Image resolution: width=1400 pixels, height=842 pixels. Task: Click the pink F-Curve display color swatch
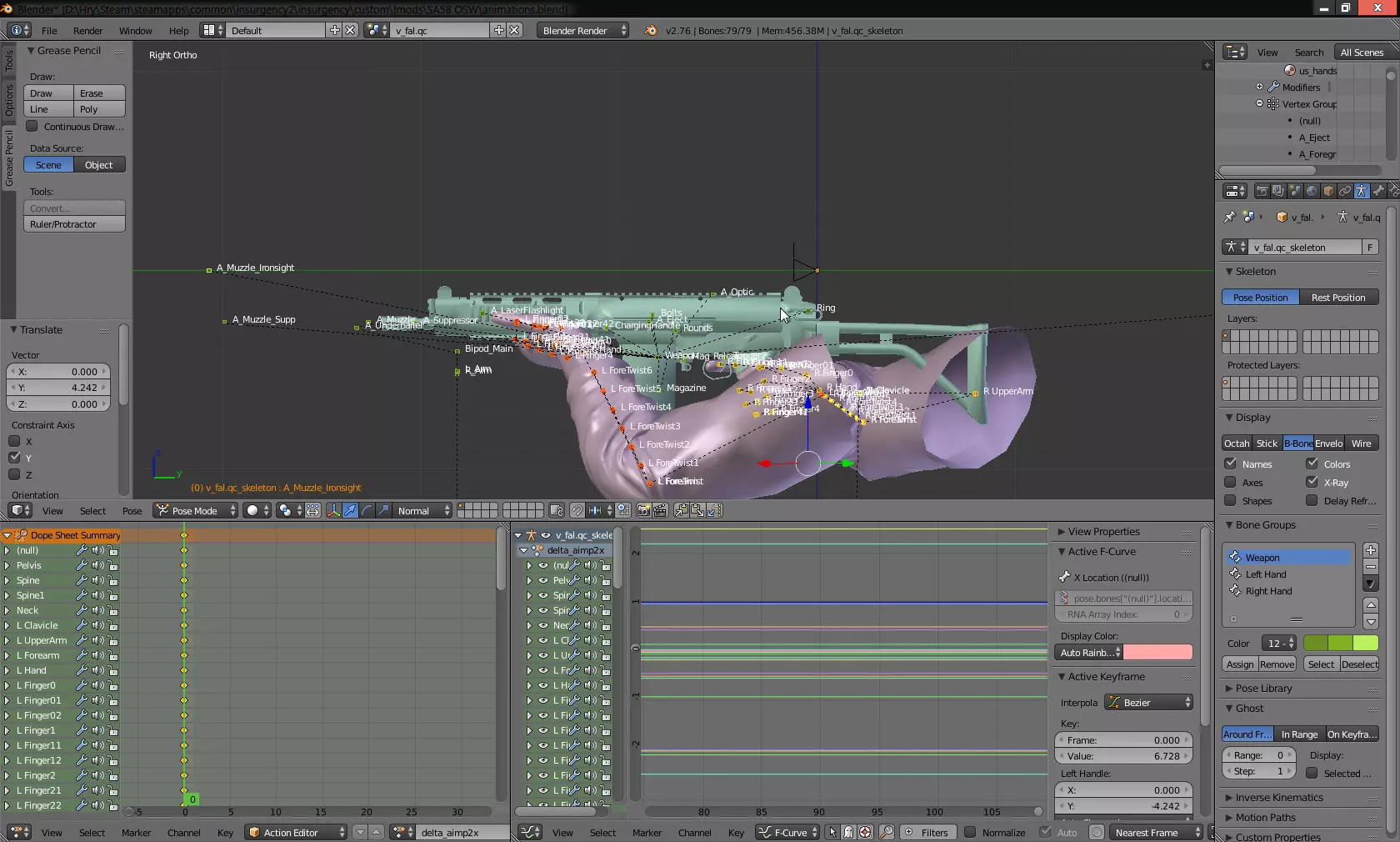[1157, 653]
